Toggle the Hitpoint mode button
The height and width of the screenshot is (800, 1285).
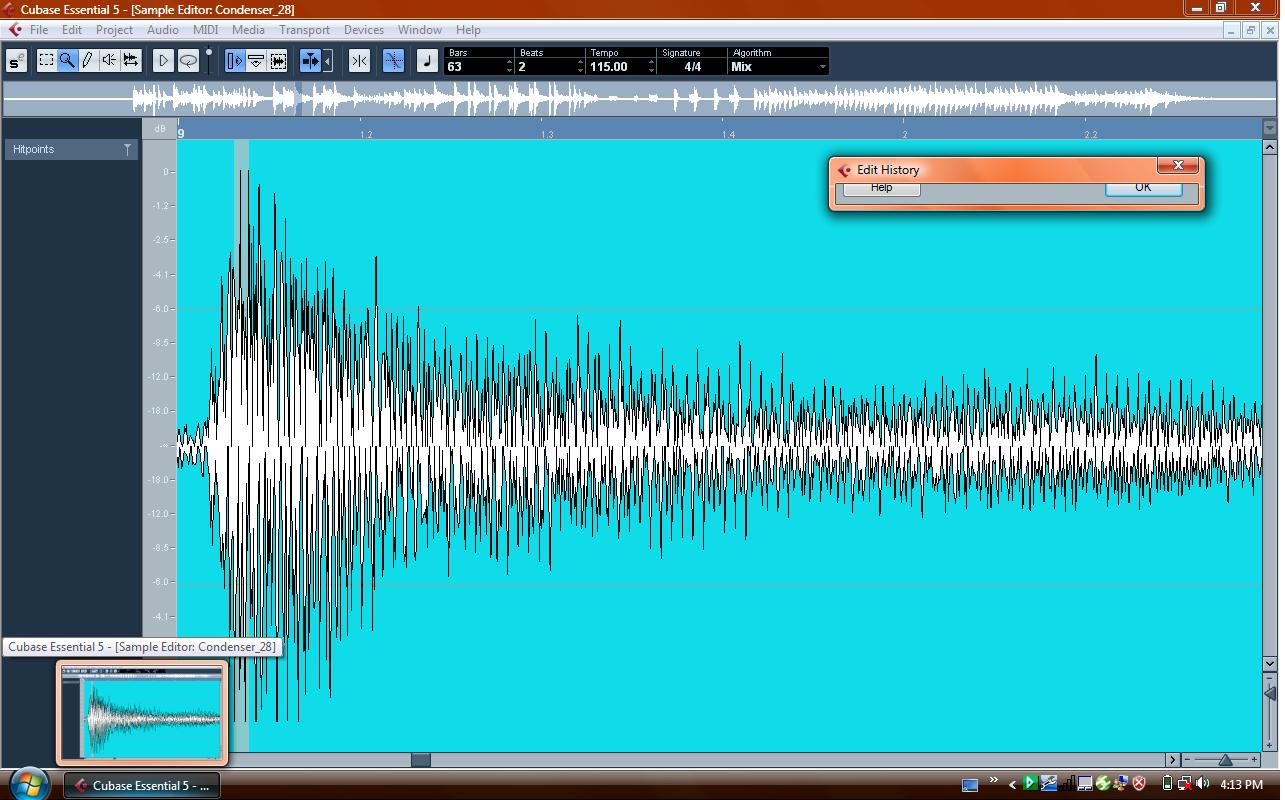393,61
